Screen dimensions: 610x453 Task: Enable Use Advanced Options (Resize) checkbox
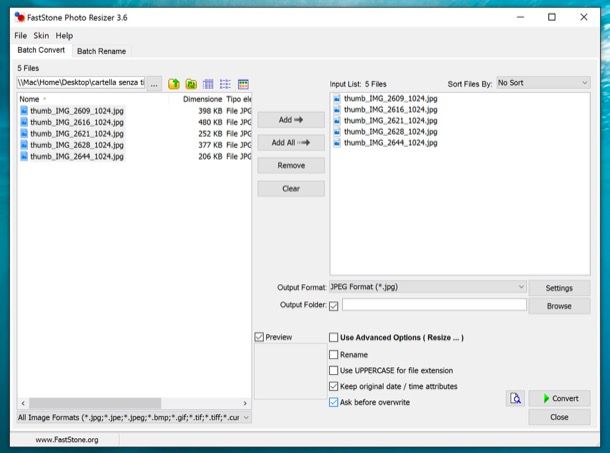(333, 337)
